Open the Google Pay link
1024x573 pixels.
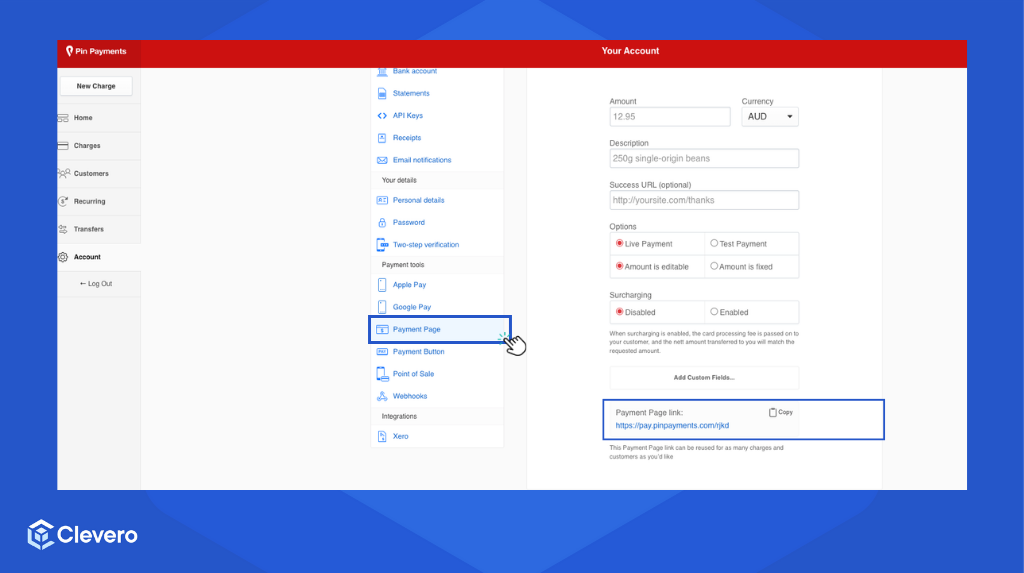click(412, 307)
